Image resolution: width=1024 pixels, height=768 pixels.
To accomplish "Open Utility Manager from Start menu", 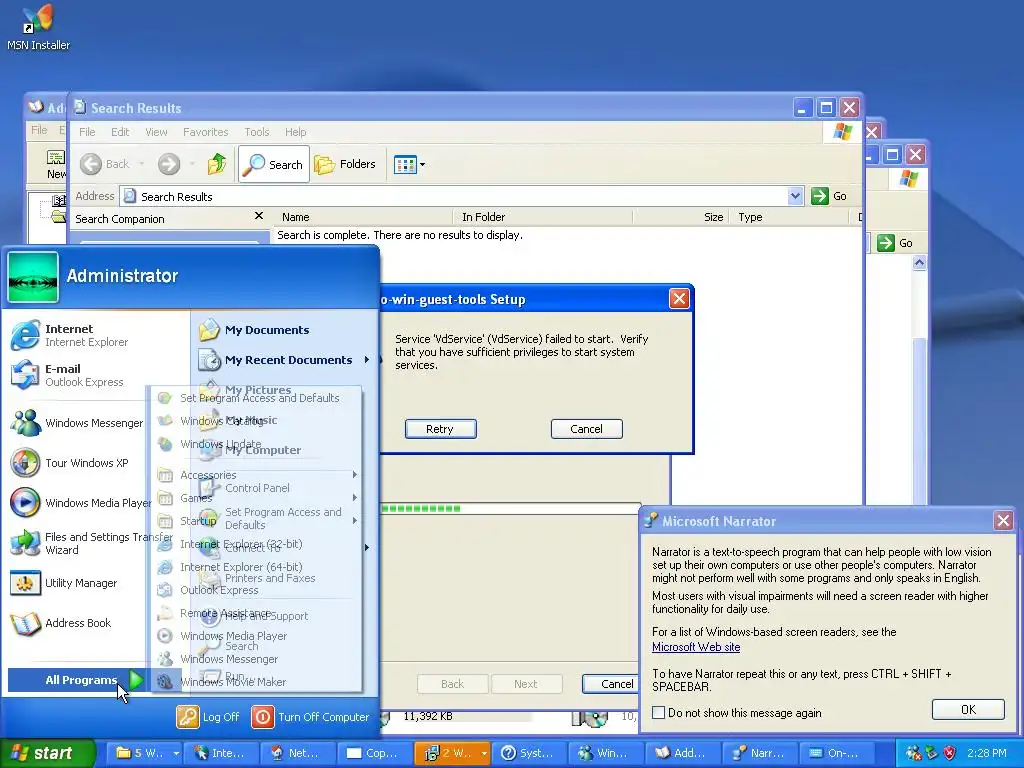I will point(78,583).
